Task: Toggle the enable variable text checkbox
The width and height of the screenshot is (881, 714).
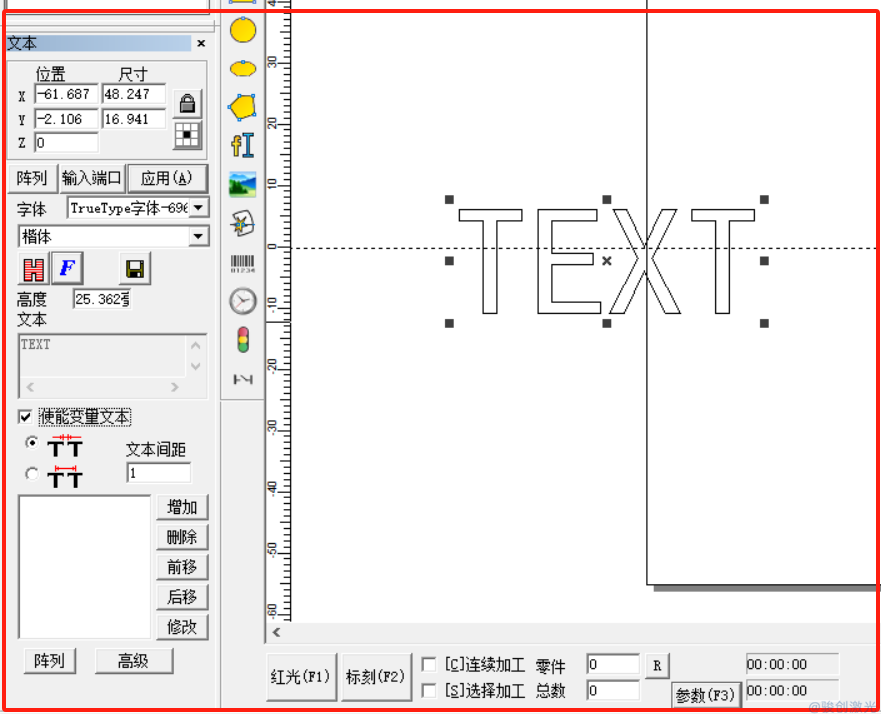Action: [25, 417]
